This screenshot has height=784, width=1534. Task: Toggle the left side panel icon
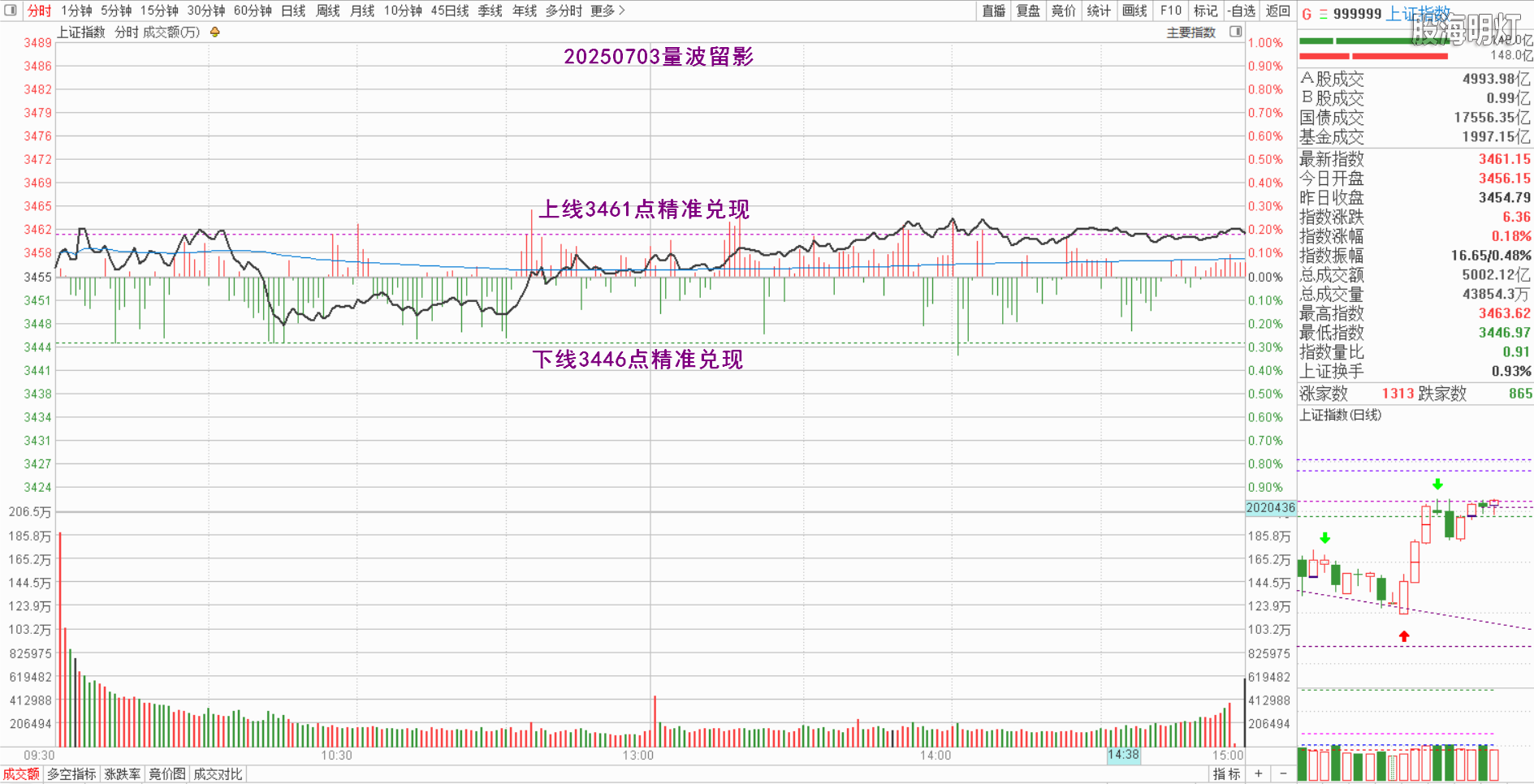[x=10, y=11]
